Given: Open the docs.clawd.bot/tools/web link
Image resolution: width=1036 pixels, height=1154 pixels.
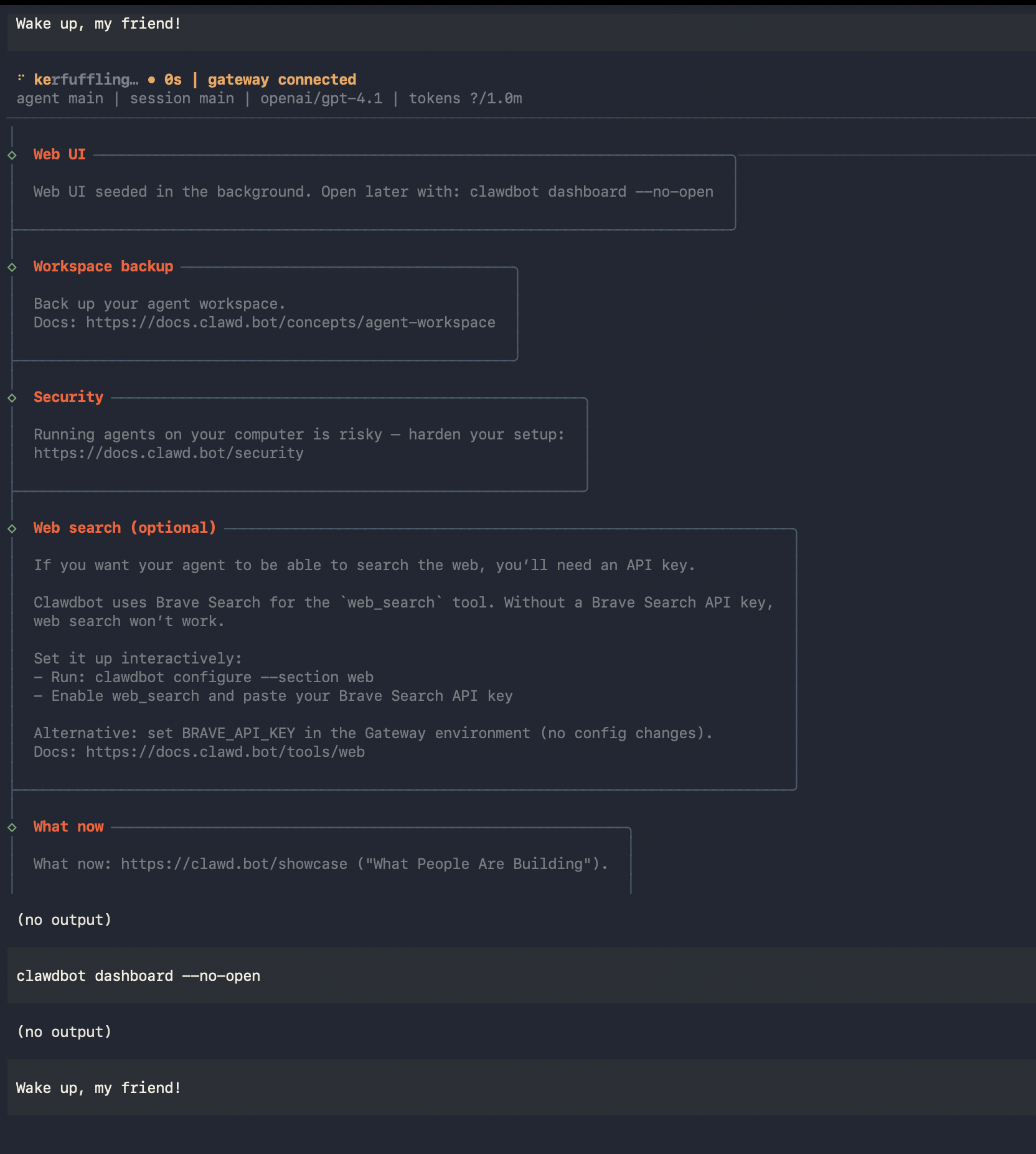Looking at the screenshot, I should 225,752.
